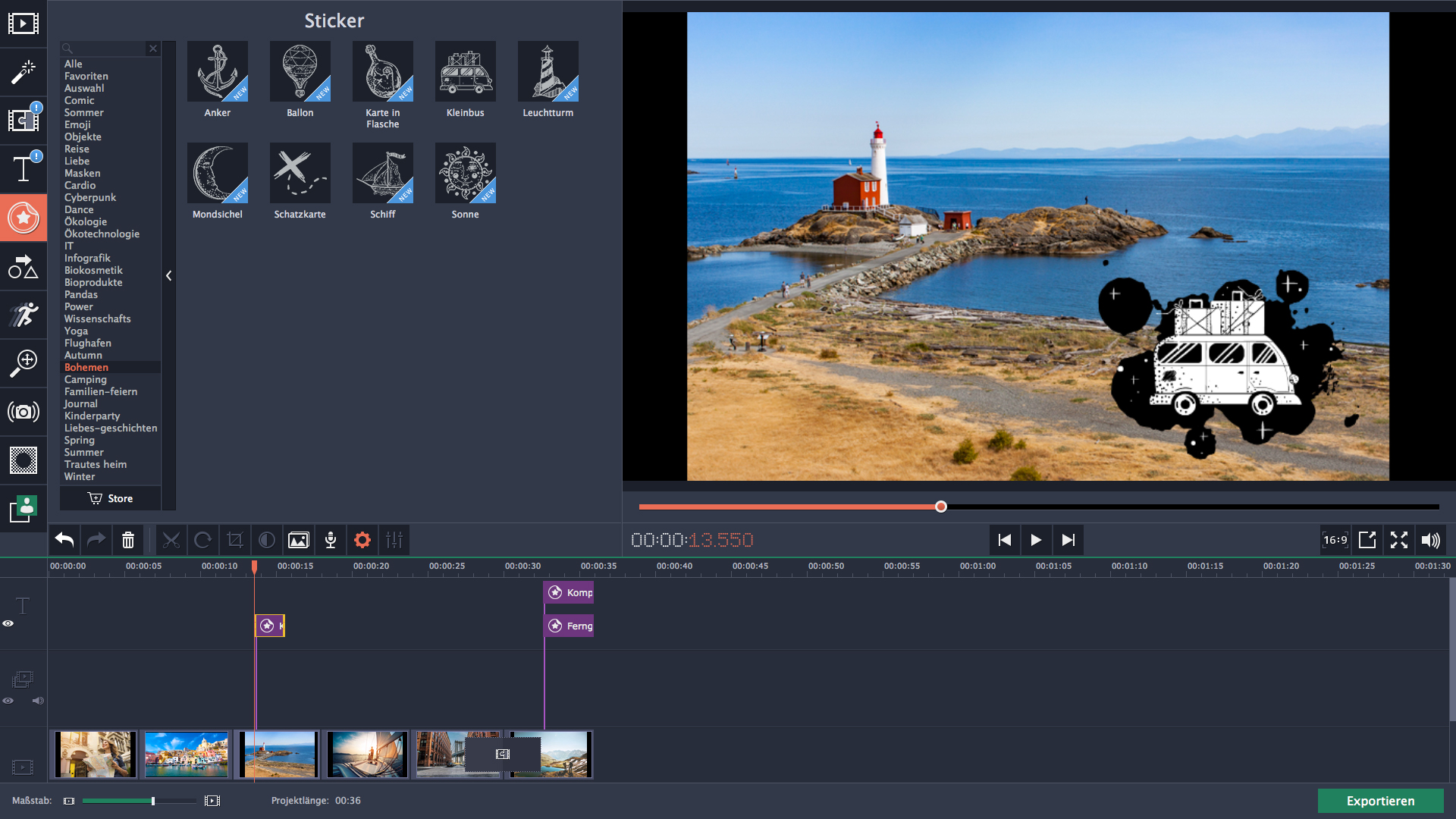Open the Titles tool in sidebar
Viewport: 1456px width, 819px height.
click(x=24, y=168)
